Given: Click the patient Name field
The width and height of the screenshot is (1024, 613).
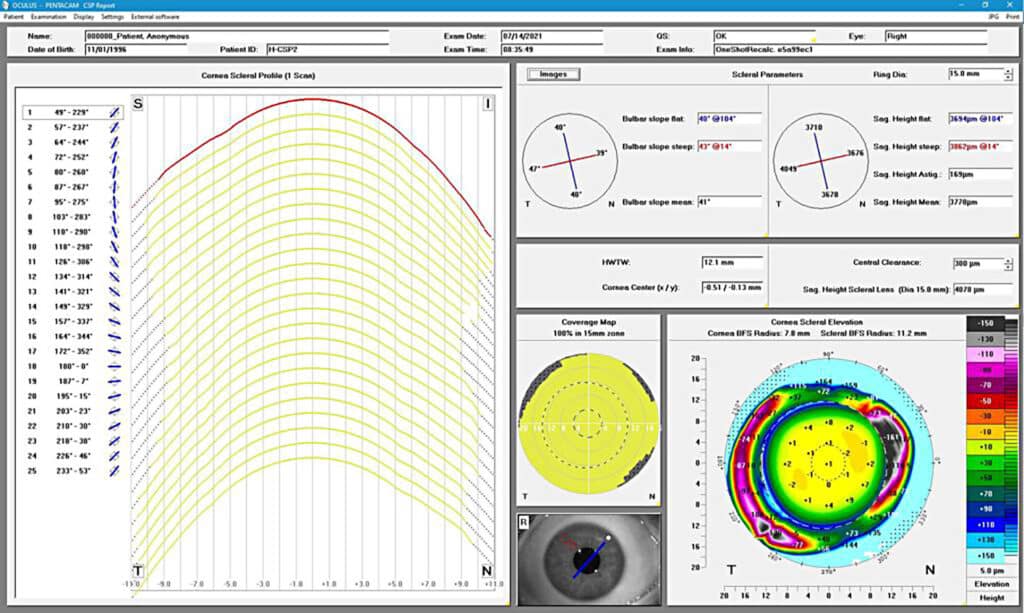Looking at the screenshot, I should click(x=236, y=37).
